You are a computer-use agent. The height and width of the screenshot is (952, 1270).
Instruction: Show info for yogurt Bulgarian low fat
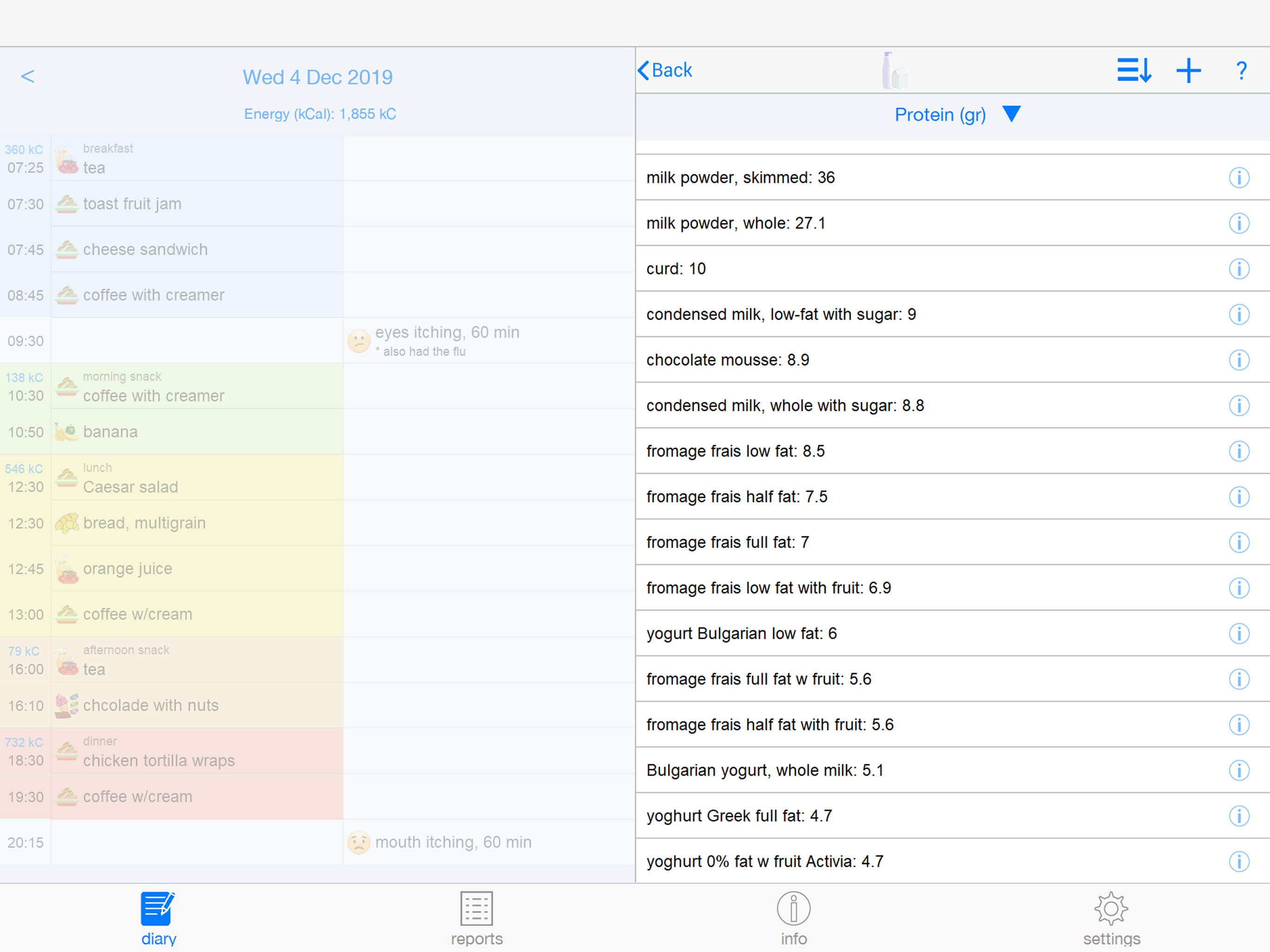pyautogui.click(x=1239, y=633)
